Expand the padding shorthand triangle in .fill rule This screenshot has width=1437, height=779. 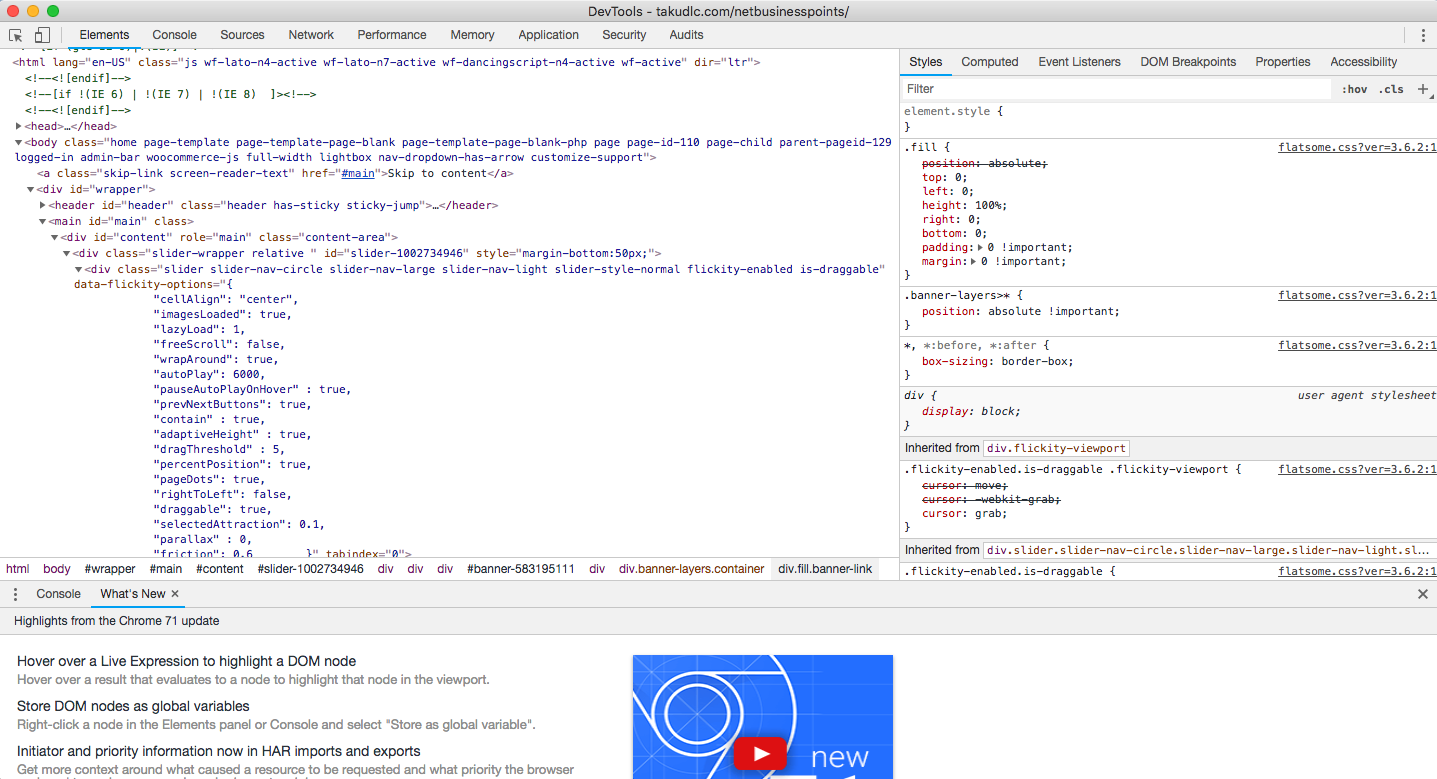point(981,247)
